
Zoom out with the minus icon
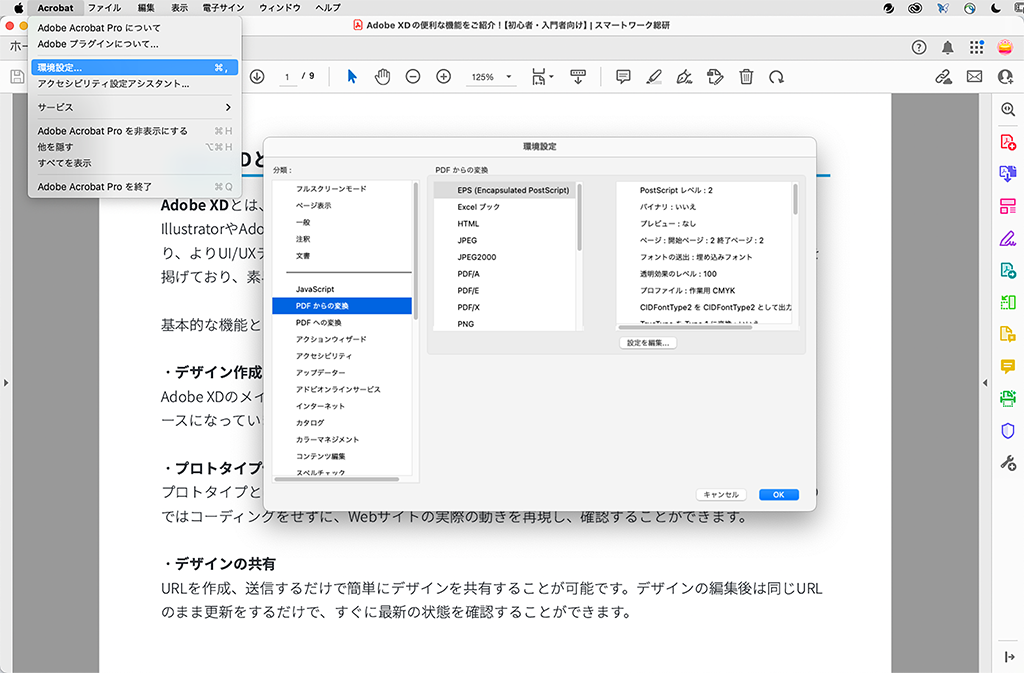(x=413, y=77)
